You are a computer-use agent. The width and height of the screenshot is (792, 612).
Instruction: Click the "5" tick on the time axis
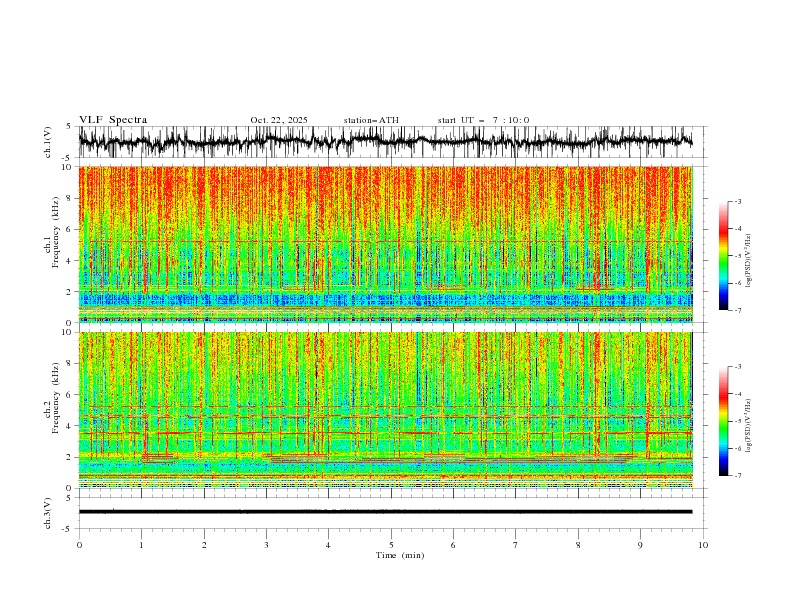click(391, 545)
